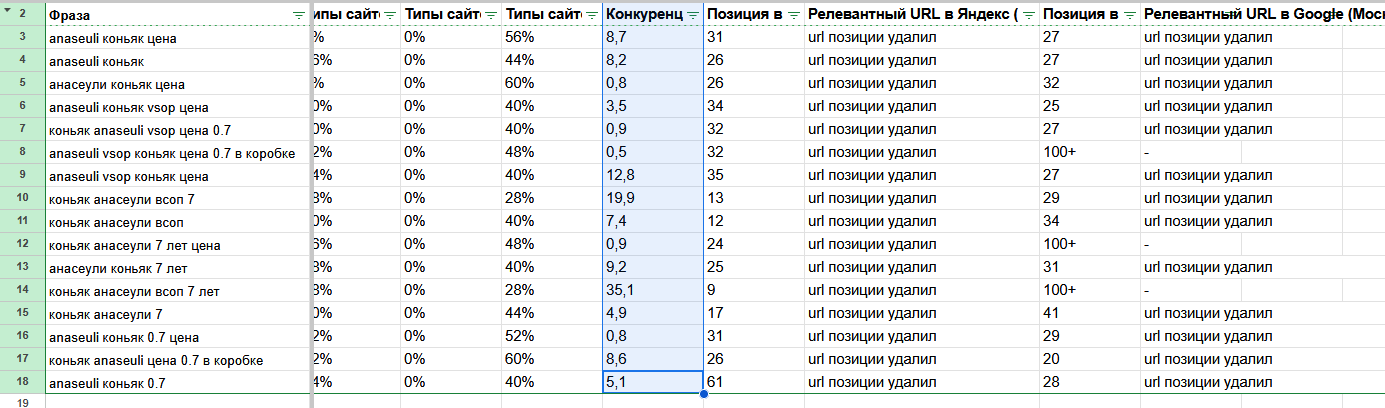1385x408 pixels.
Task: Select the phrase cell 'anaseuli коньяк цена'
Action: (x=178, y=38)
